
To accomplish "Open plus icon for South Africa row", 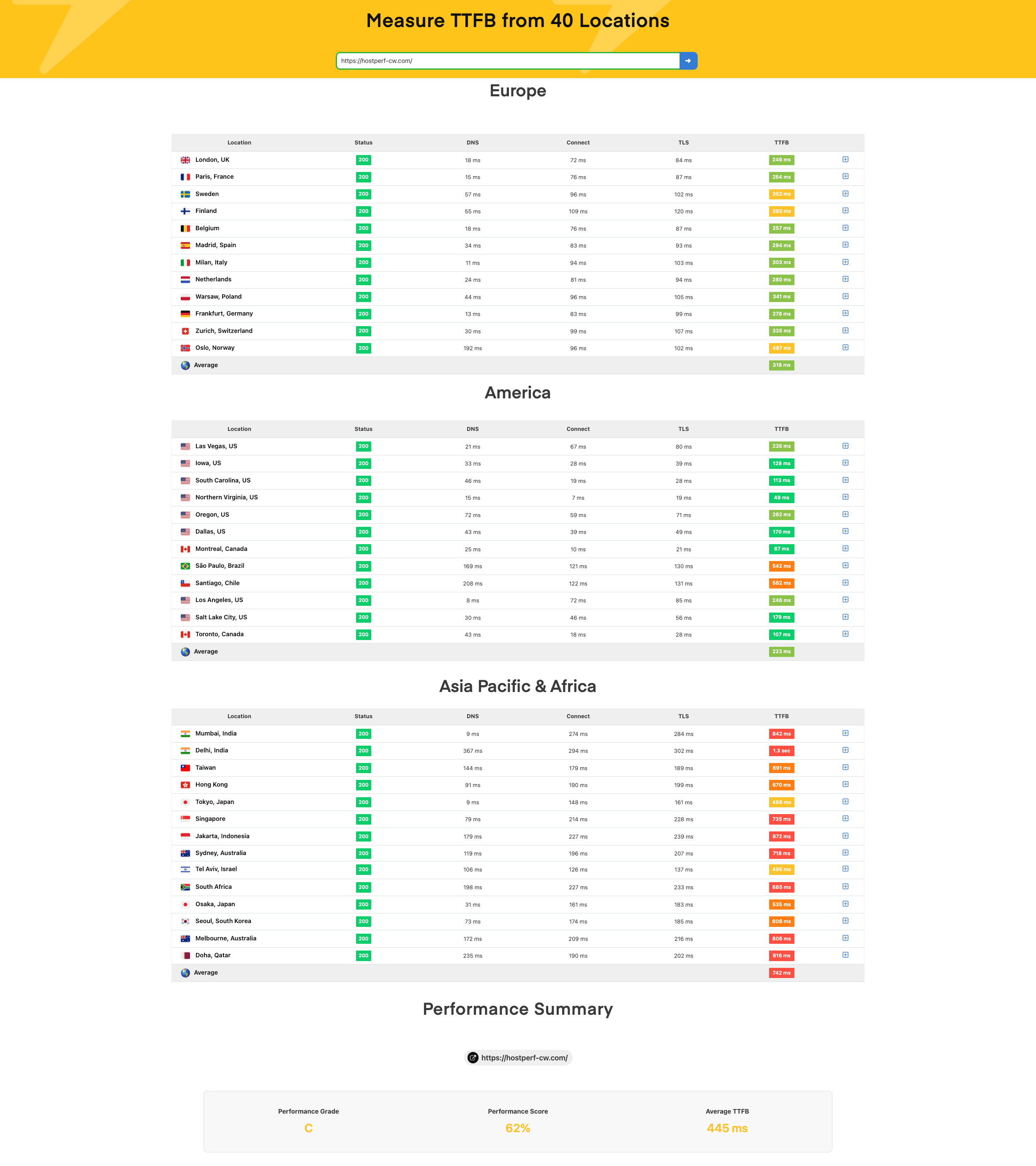I will (x=845, y=886).
